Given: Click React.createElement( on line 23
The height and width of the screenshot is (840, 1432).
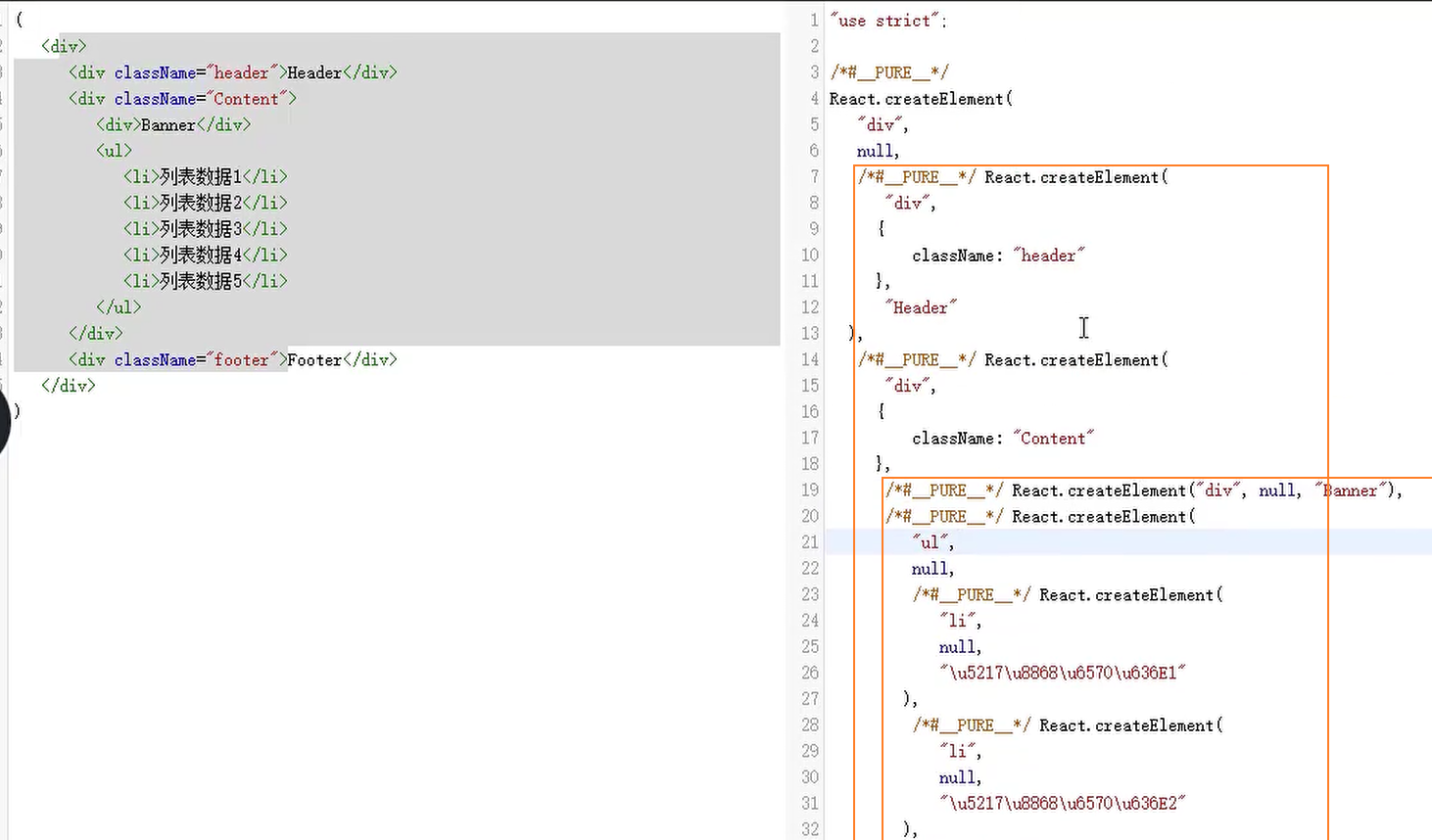Looking at the screenshot, I should coord(1130,595).
